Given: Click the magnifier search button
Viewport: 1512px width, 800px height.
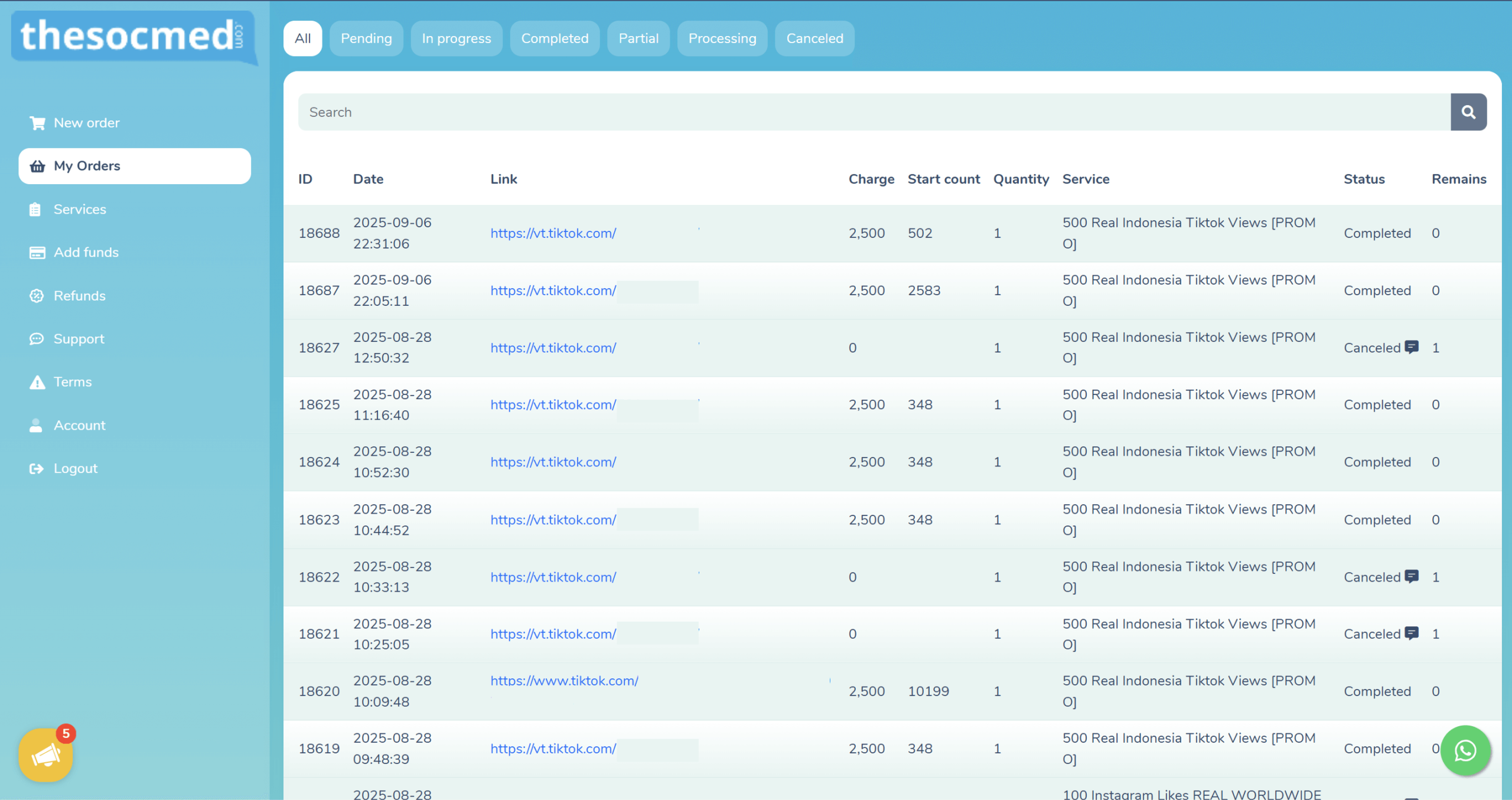Looking at the screenshot, I should [1468, 112].
